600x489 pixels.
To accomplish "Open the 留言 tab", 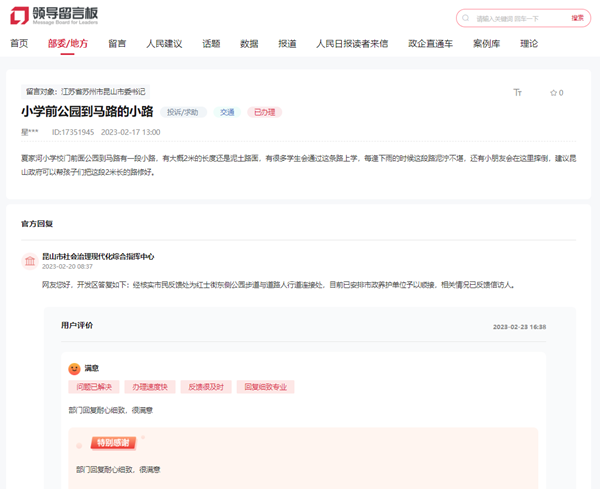I will click(x=117, y=44).
